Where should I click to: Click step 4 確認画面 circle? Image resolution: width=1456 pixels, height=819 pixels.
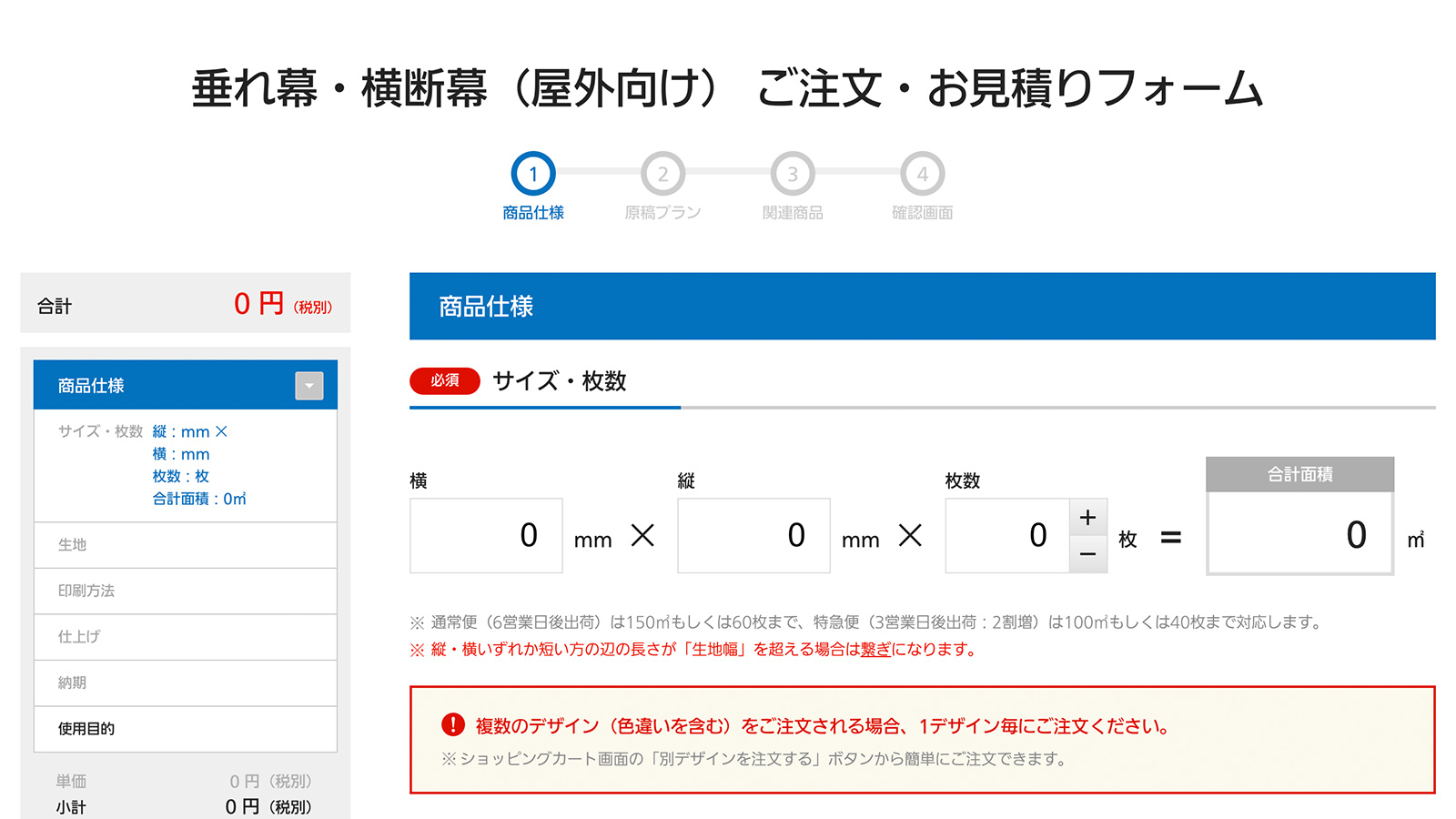tap(922, 174)
